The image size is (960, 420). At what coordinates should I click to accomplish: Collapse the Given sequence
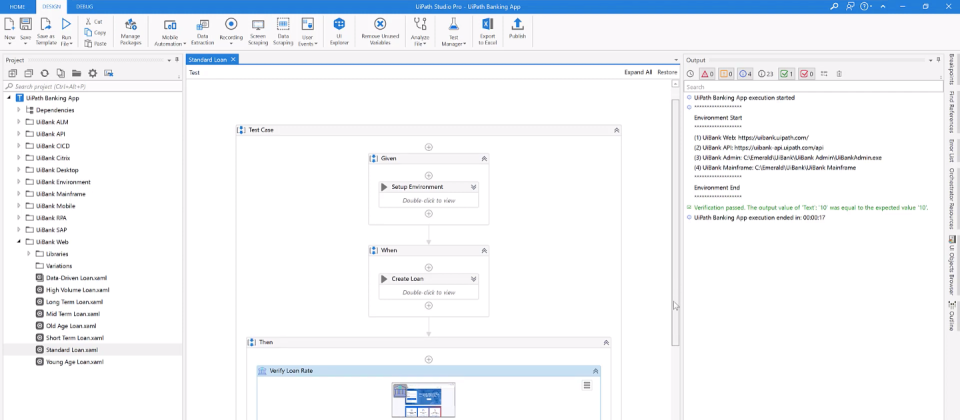[x=484, y=159]
